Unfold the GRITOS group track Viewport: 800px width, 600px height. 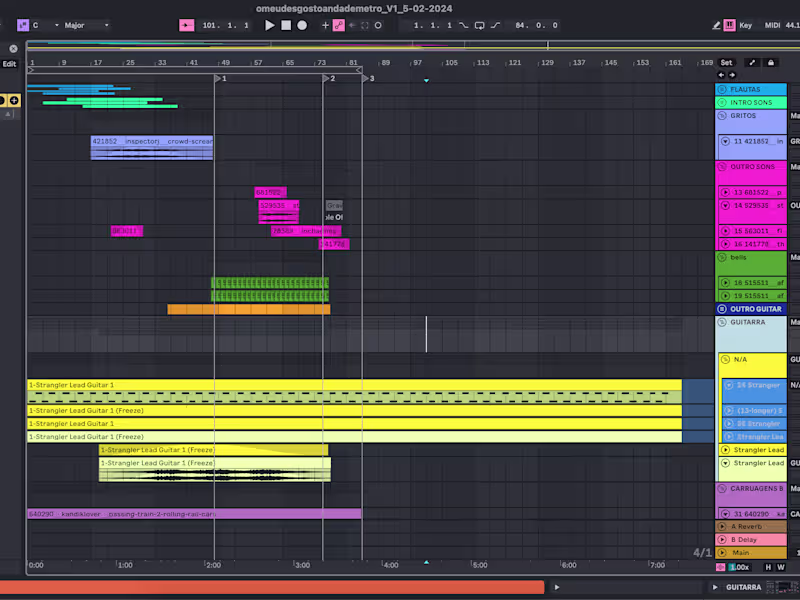[x=723, y=116]
